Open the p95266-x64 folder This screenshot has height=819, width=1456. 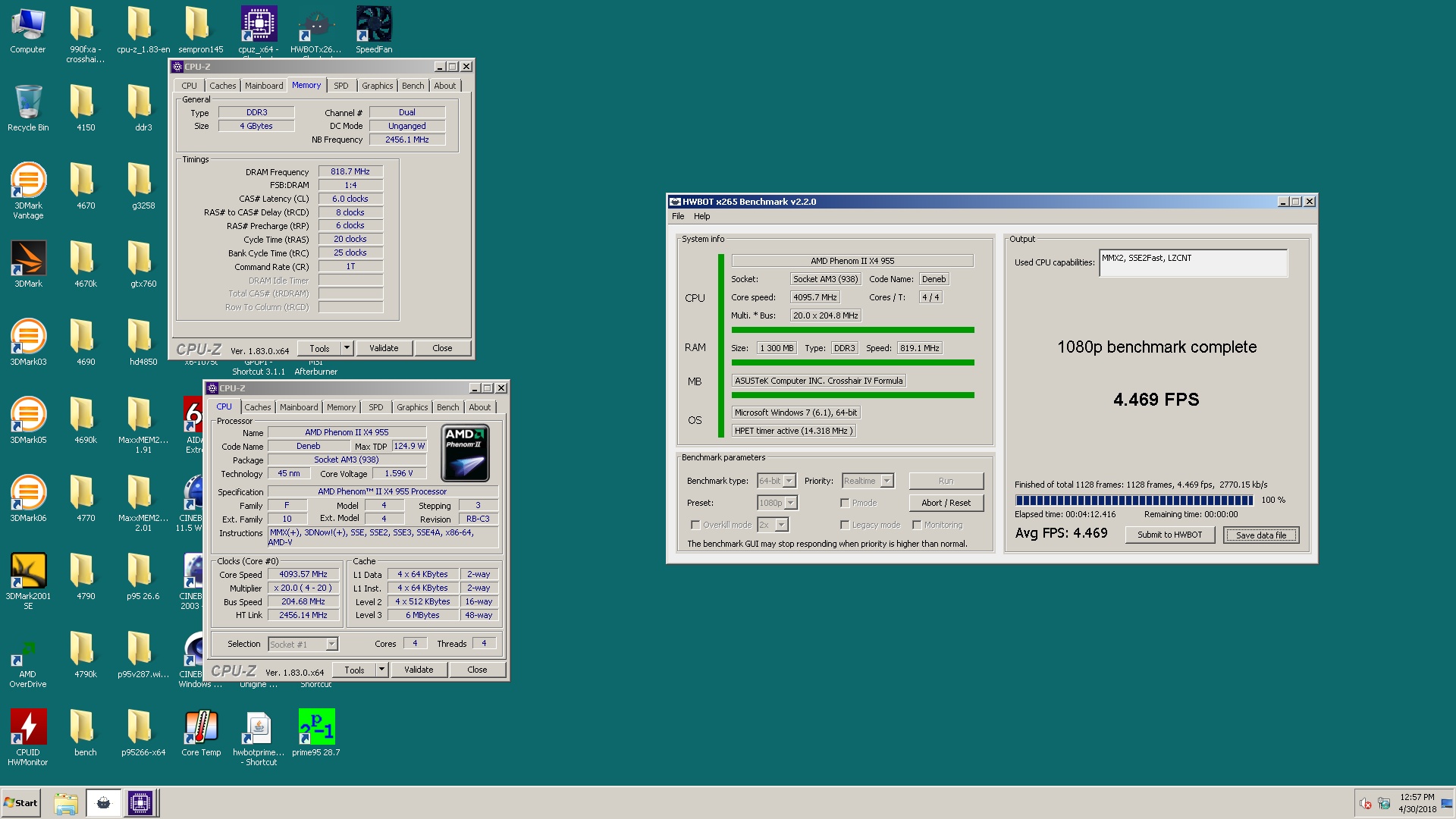pyautogui.click(x=143, y=733)
